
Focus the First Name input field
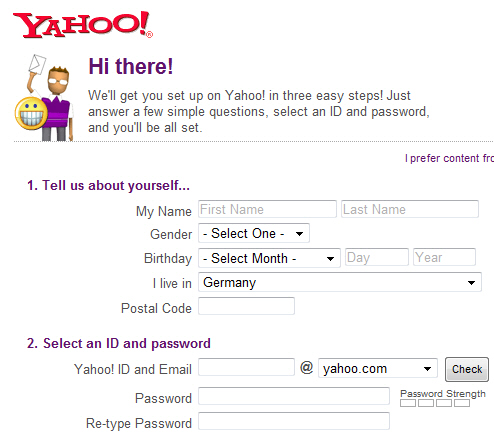267,209
